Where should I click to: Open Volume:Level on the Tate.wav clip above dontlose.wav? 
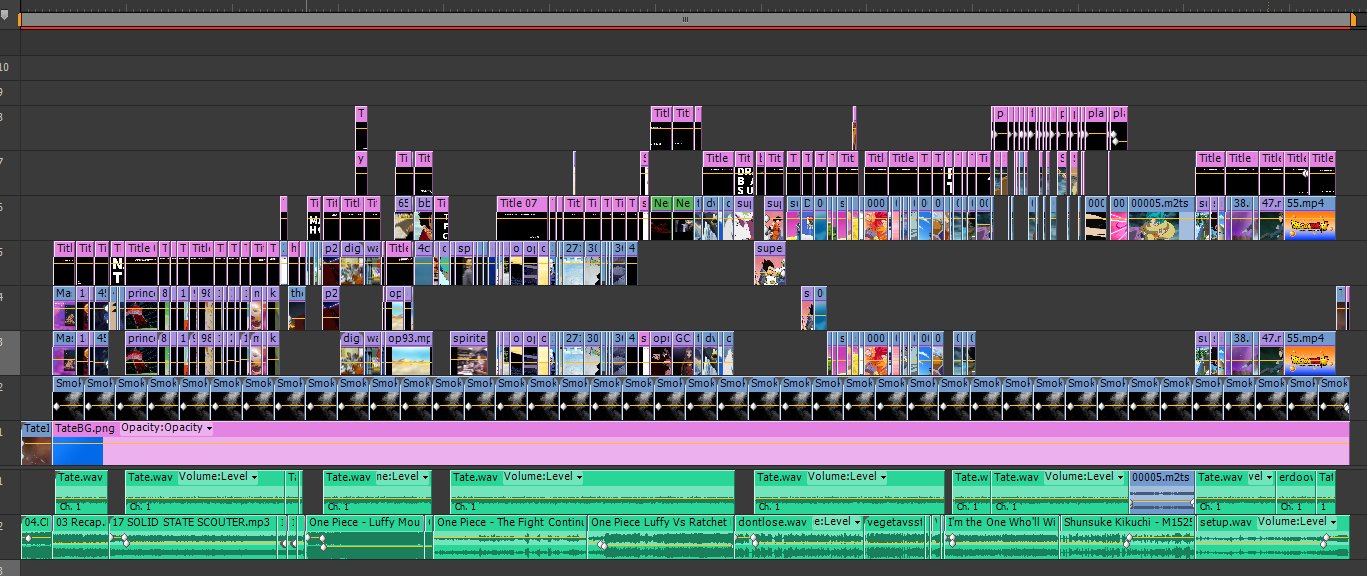[x=848, y=477]
